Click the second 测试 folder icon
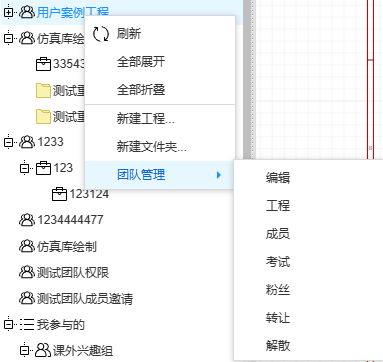Image resolution: width=383 pixels, height=362 pixels. pos(43,116)
